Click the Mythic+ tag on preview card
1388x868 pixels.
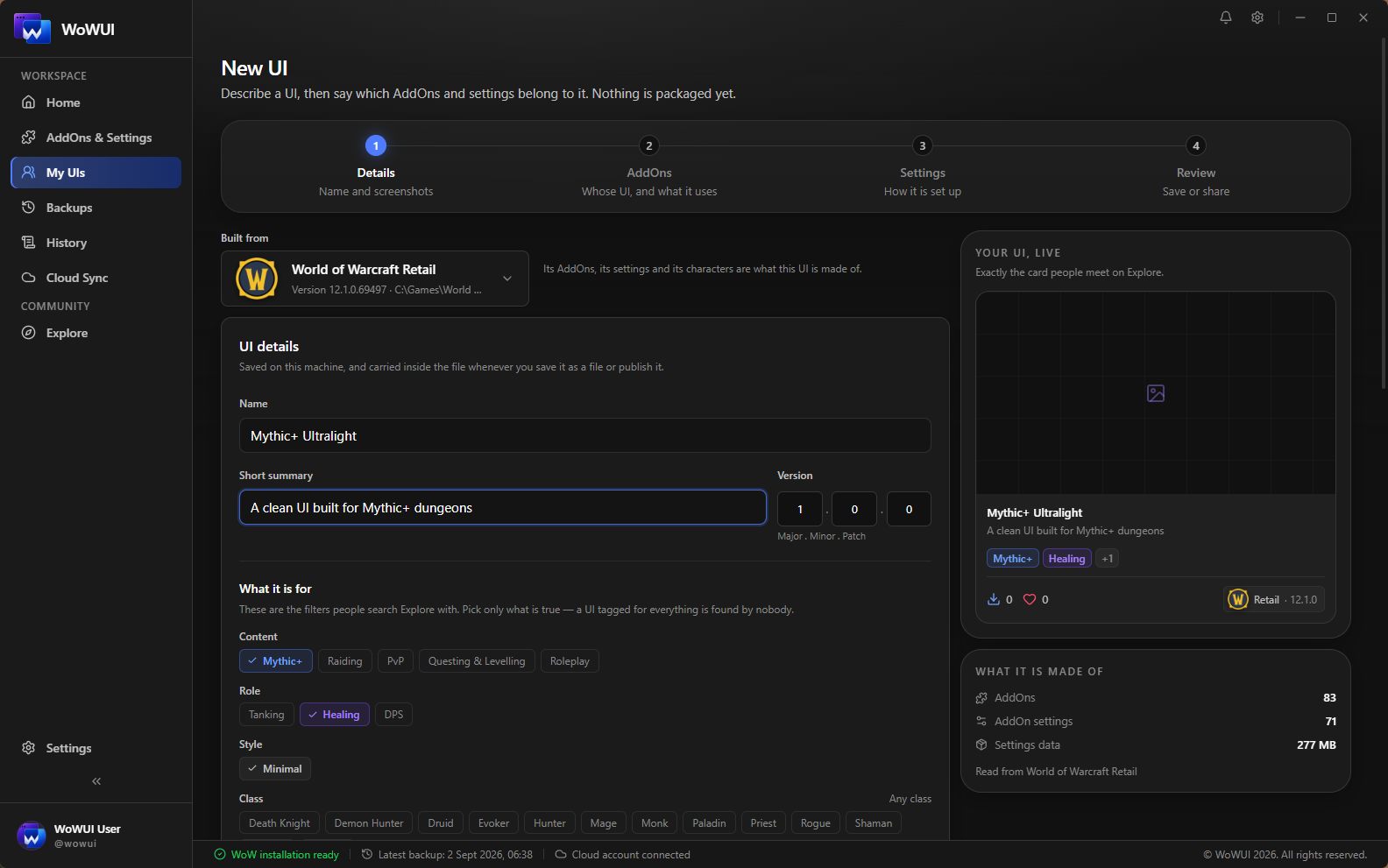(x=1012, y=559)
